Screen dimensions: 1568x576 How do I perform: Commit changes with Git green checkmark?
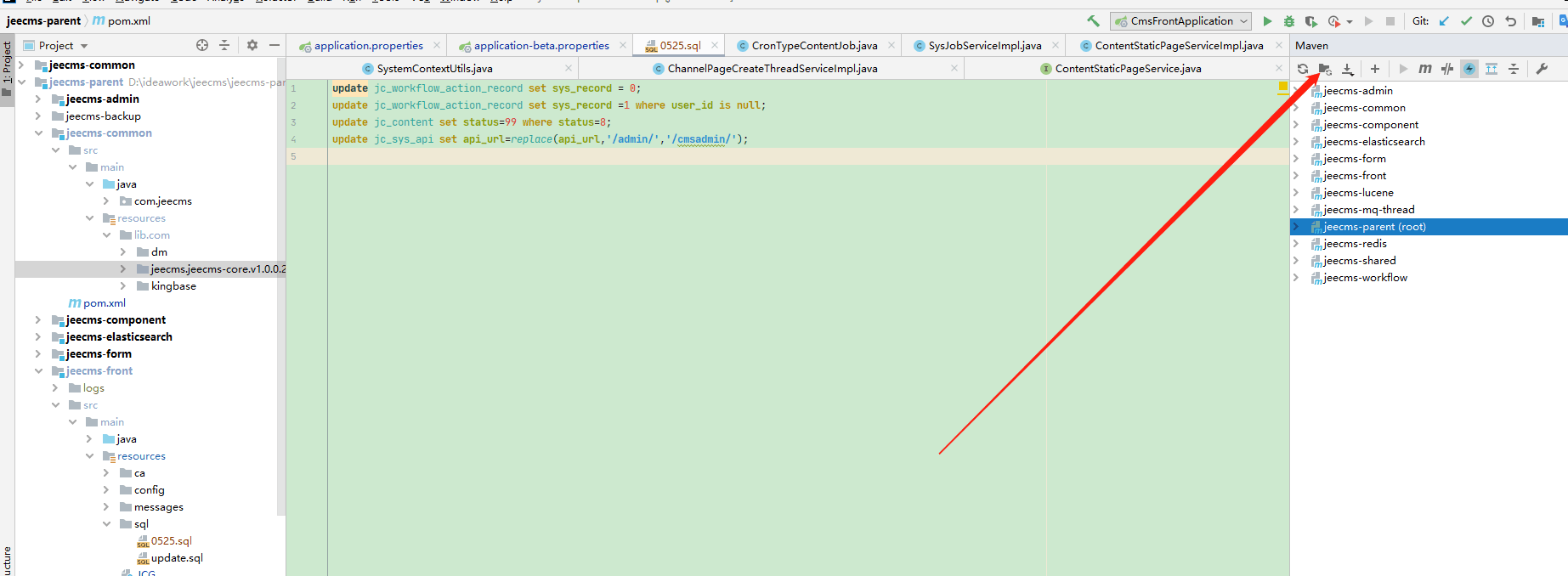point(1466,21)
